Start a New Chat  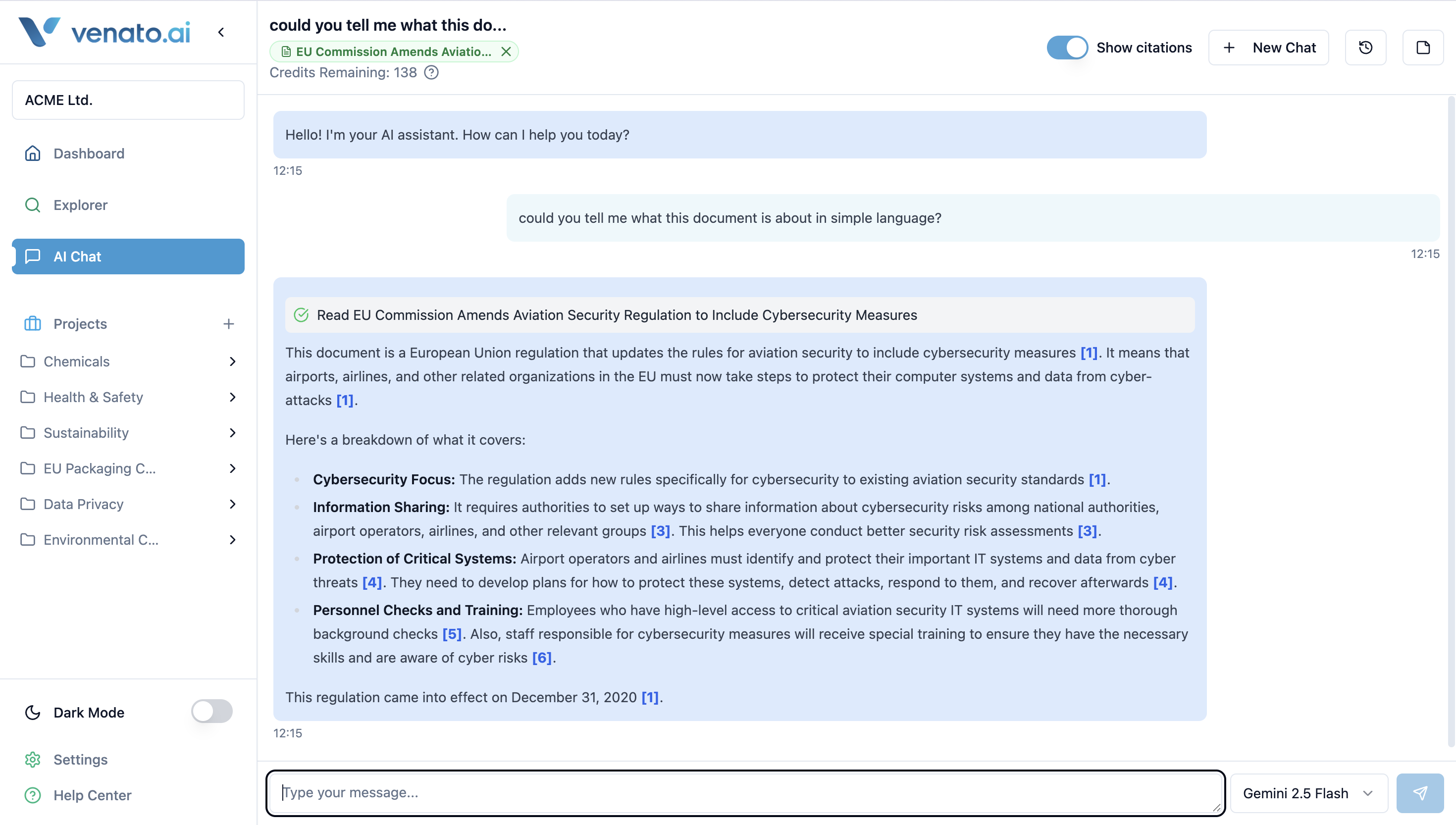[1268, 48]
